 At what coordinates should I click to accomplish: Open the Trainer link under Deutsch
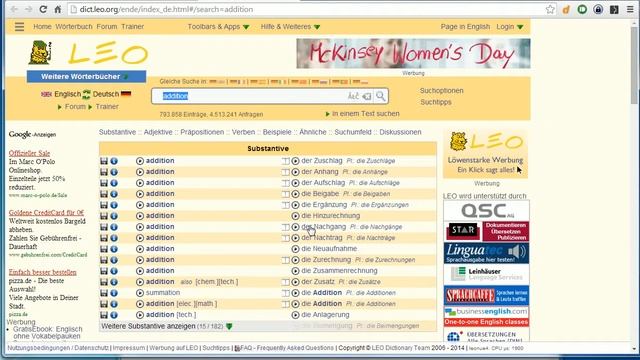pyautogui.click(x=107, y=107)
